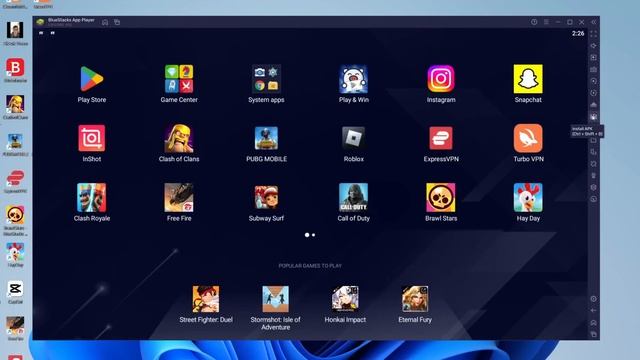Select Stormshot: Isle of Adventure game
The image size is (640, 360).
click(276, 299)
